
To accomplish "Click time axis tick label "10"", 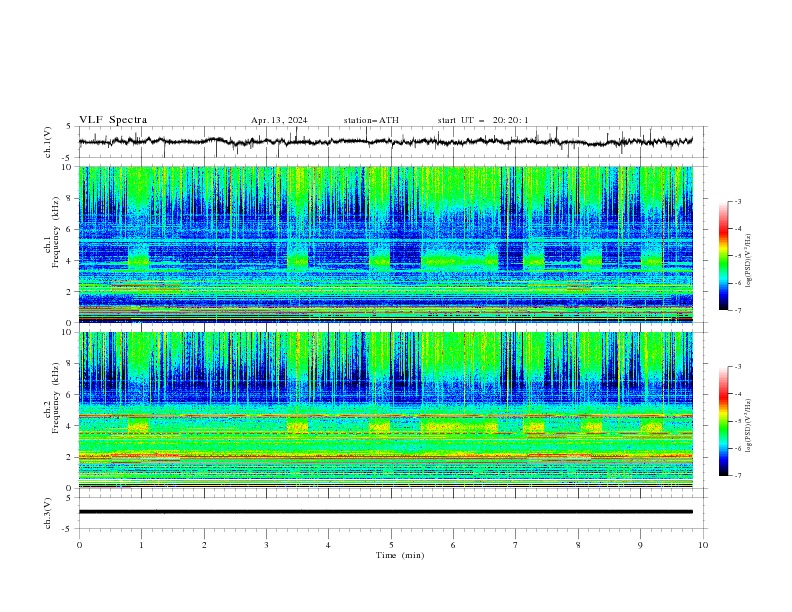I will tap(703, 545).
